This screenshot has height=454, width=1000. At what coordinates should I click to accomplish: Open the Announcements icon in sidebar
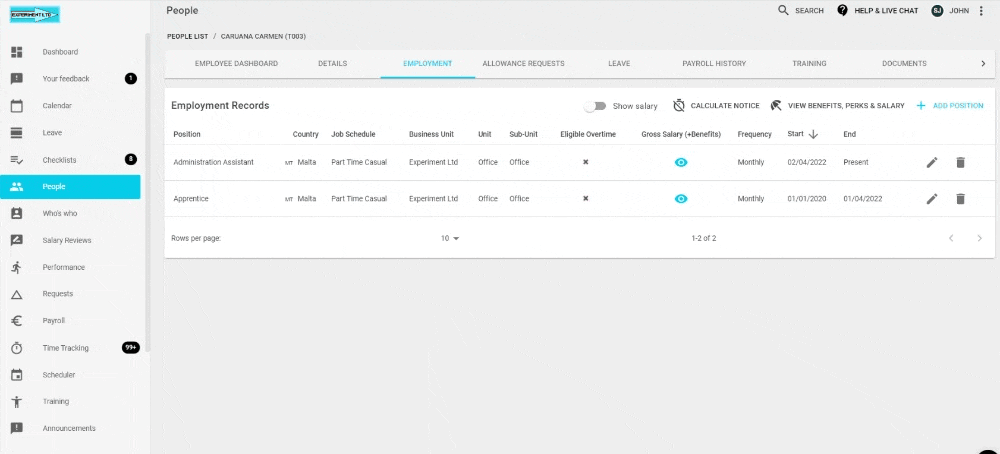tap(17, 428)
